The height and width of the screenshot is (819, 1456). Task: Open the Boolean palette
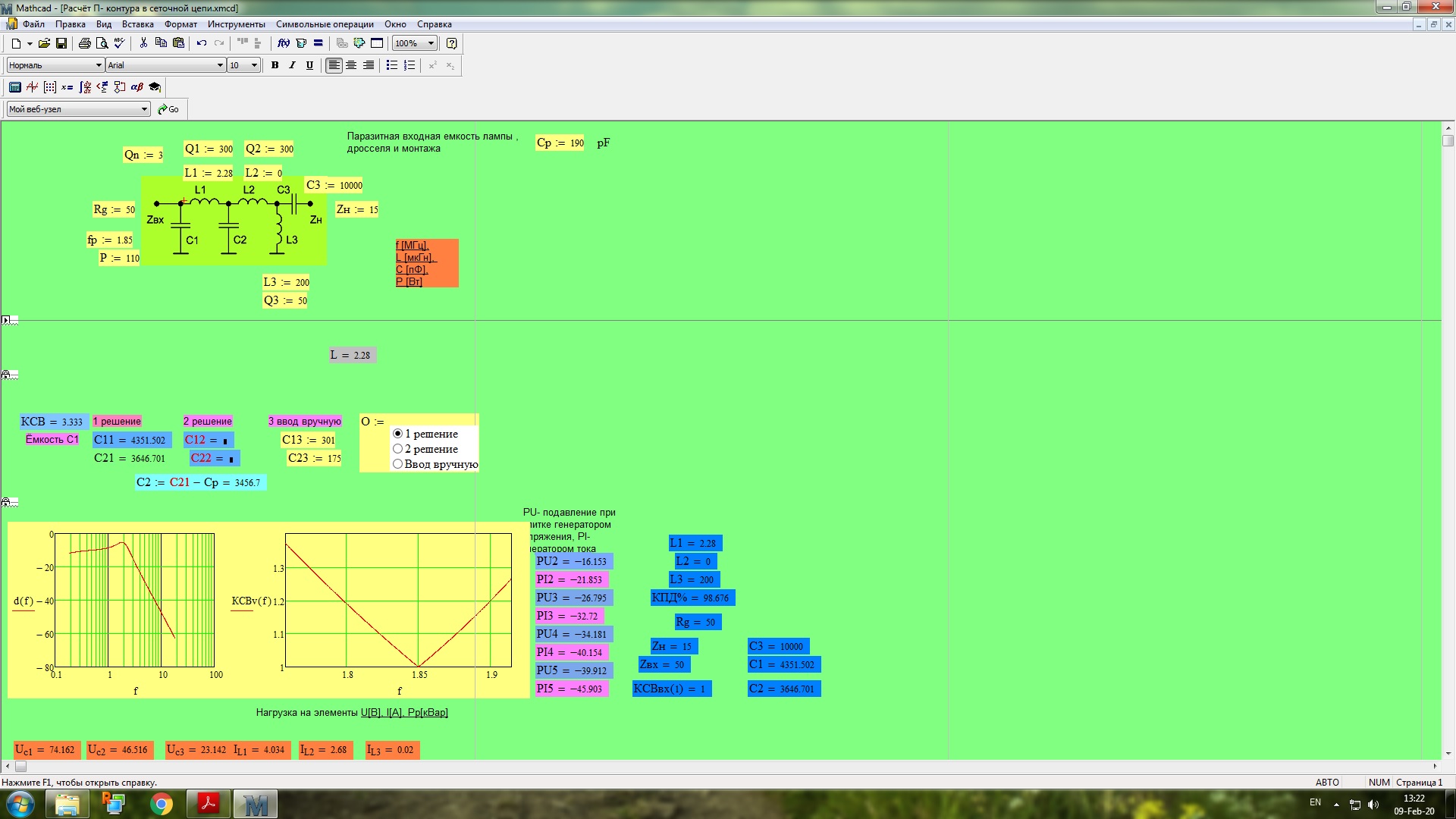click(102, 87)
